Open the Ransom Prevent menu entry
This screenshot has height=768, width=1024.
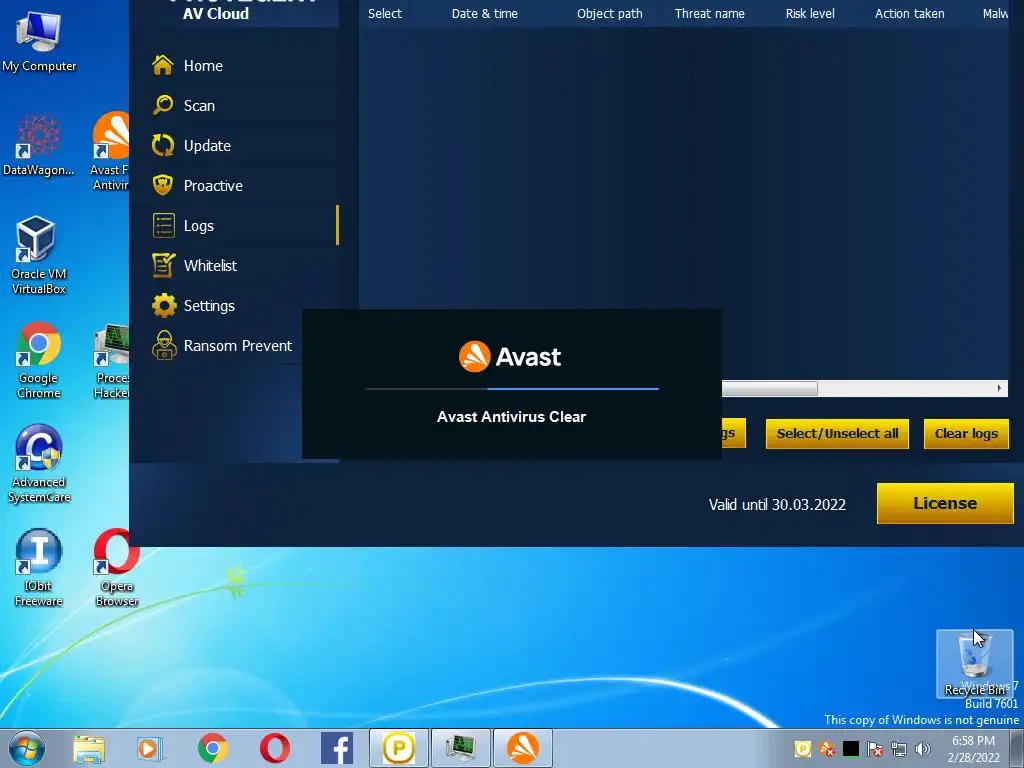238,345
